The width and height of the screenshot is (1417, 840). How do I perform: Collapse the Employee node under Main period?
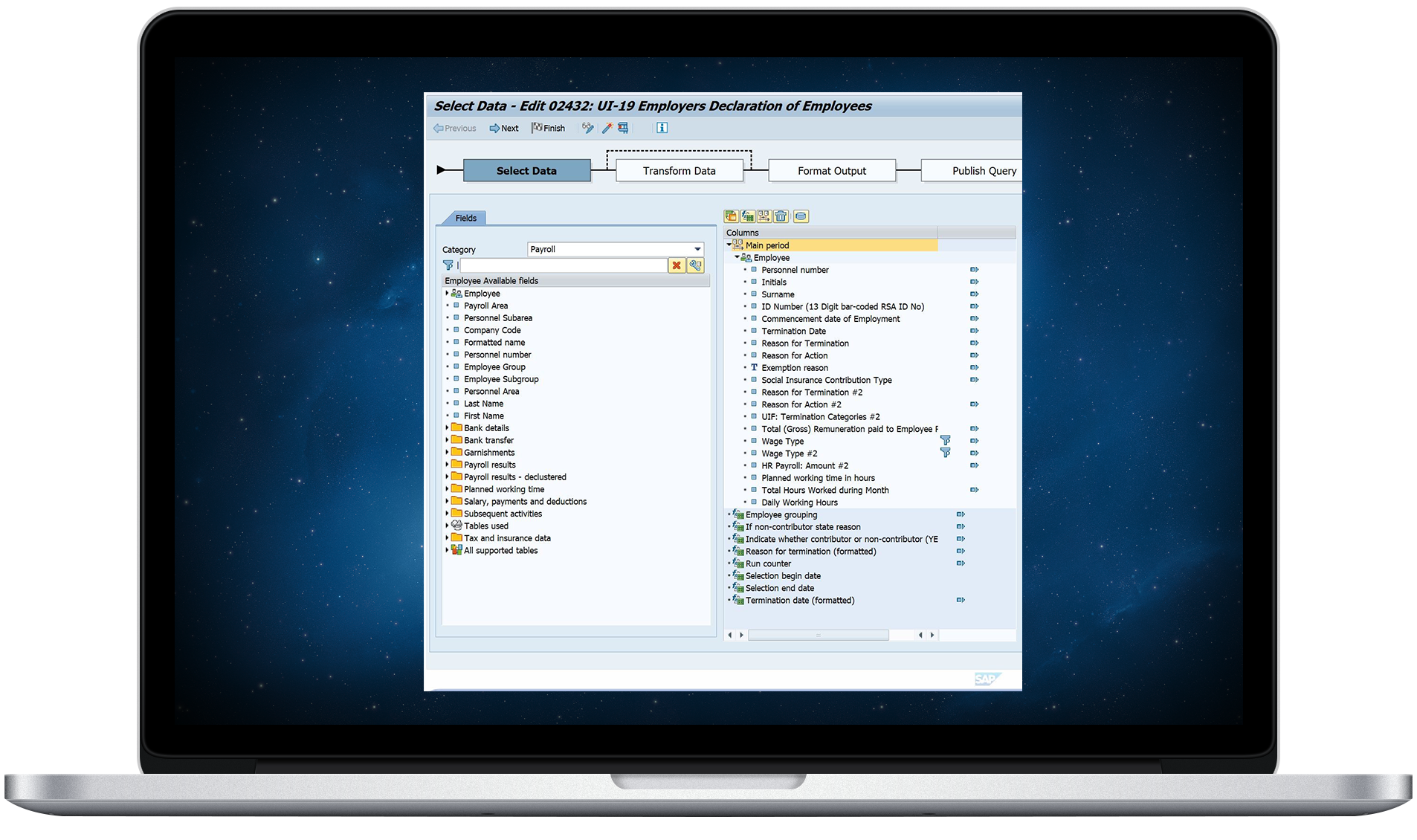coord(737,257)
